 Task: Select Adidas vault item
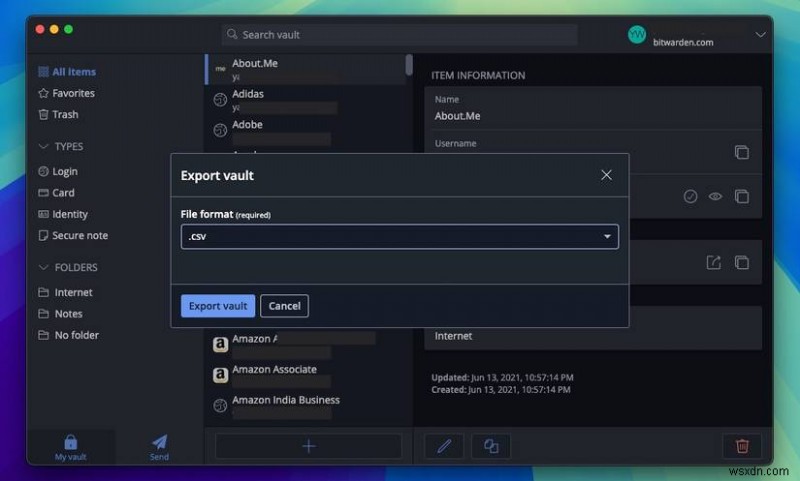(x=306, y=100)
